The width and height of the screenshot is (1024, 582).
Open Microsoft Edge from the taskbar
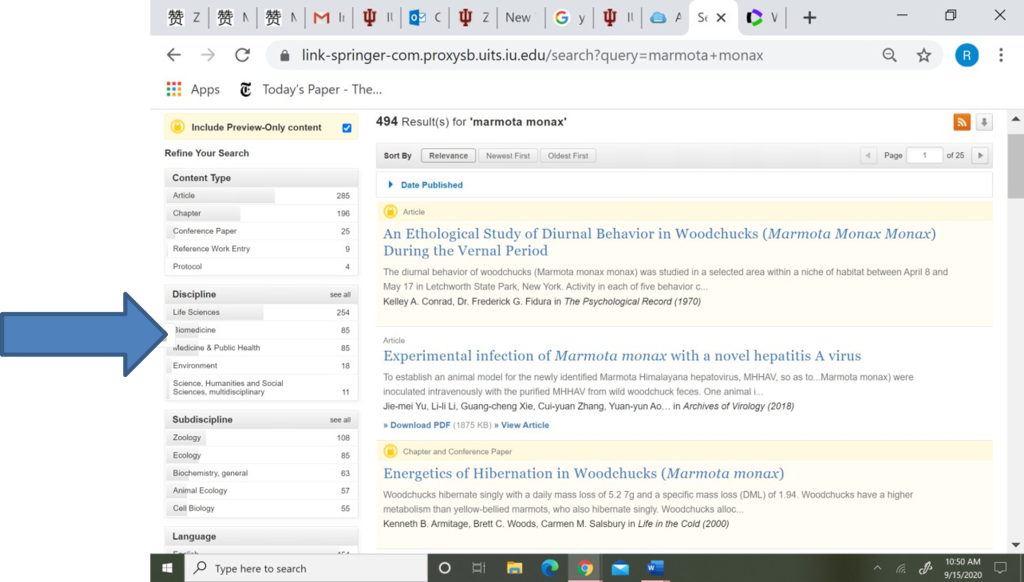pos(550,568)
